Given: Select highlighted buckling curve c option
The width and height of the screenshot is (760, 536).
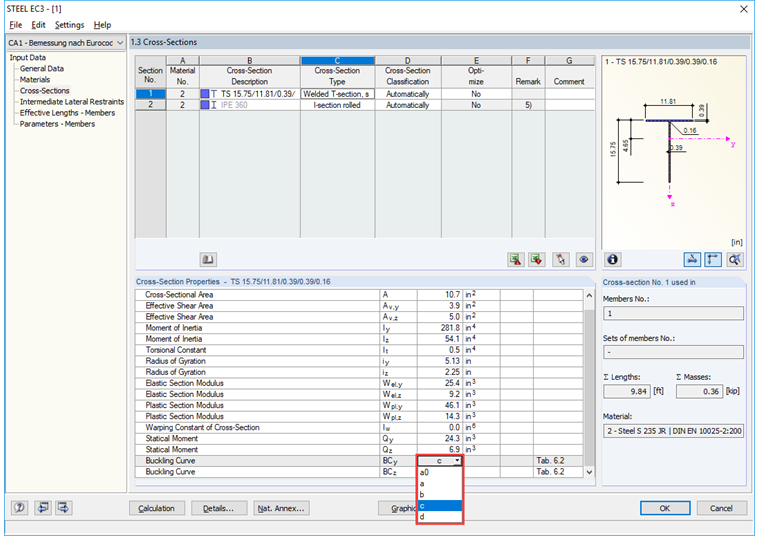Looking at the screenshot, I should click(x=440, y=506).
